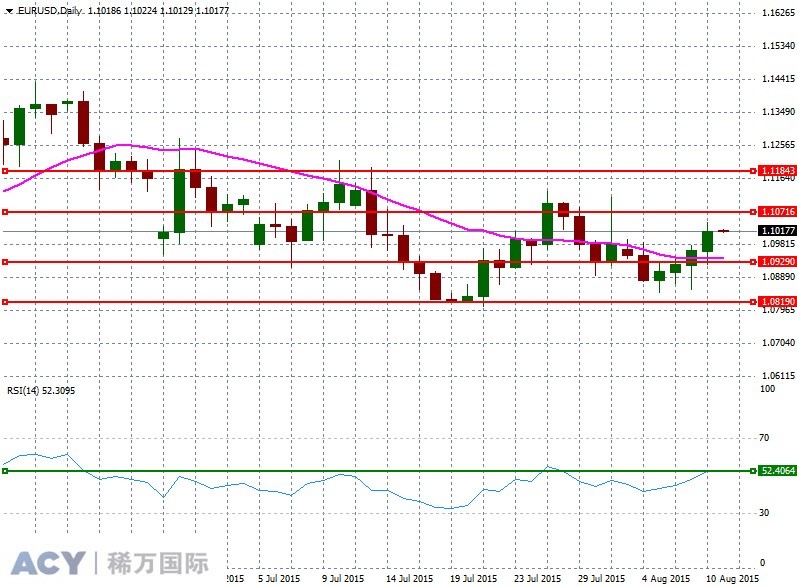Screen dimensions: 797x587
Task: Select the 1.10716 red price label
Action: [777, 211]
